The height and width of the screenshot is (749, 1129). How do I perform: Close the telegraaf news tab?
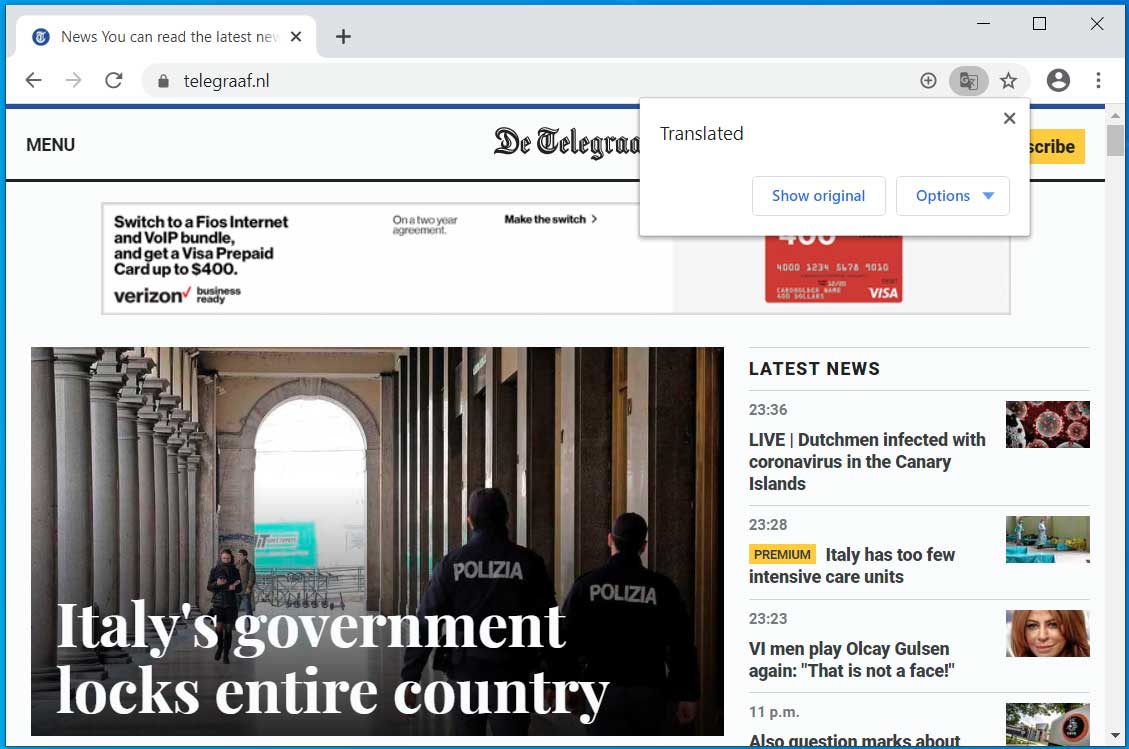[296, 37]
